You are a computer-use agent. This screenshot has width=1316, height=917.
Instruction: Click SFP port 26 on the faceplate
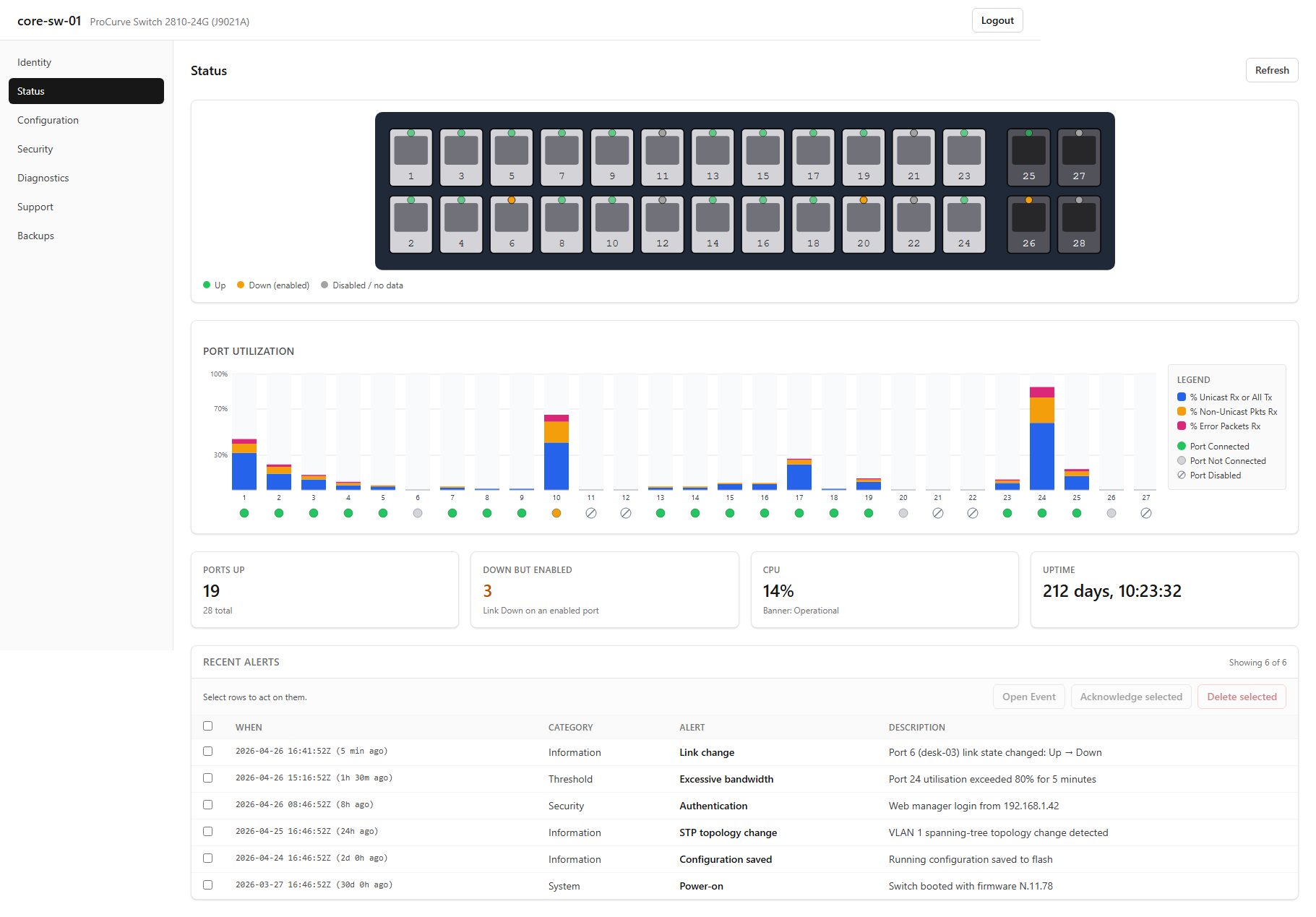click(1029, 225)
